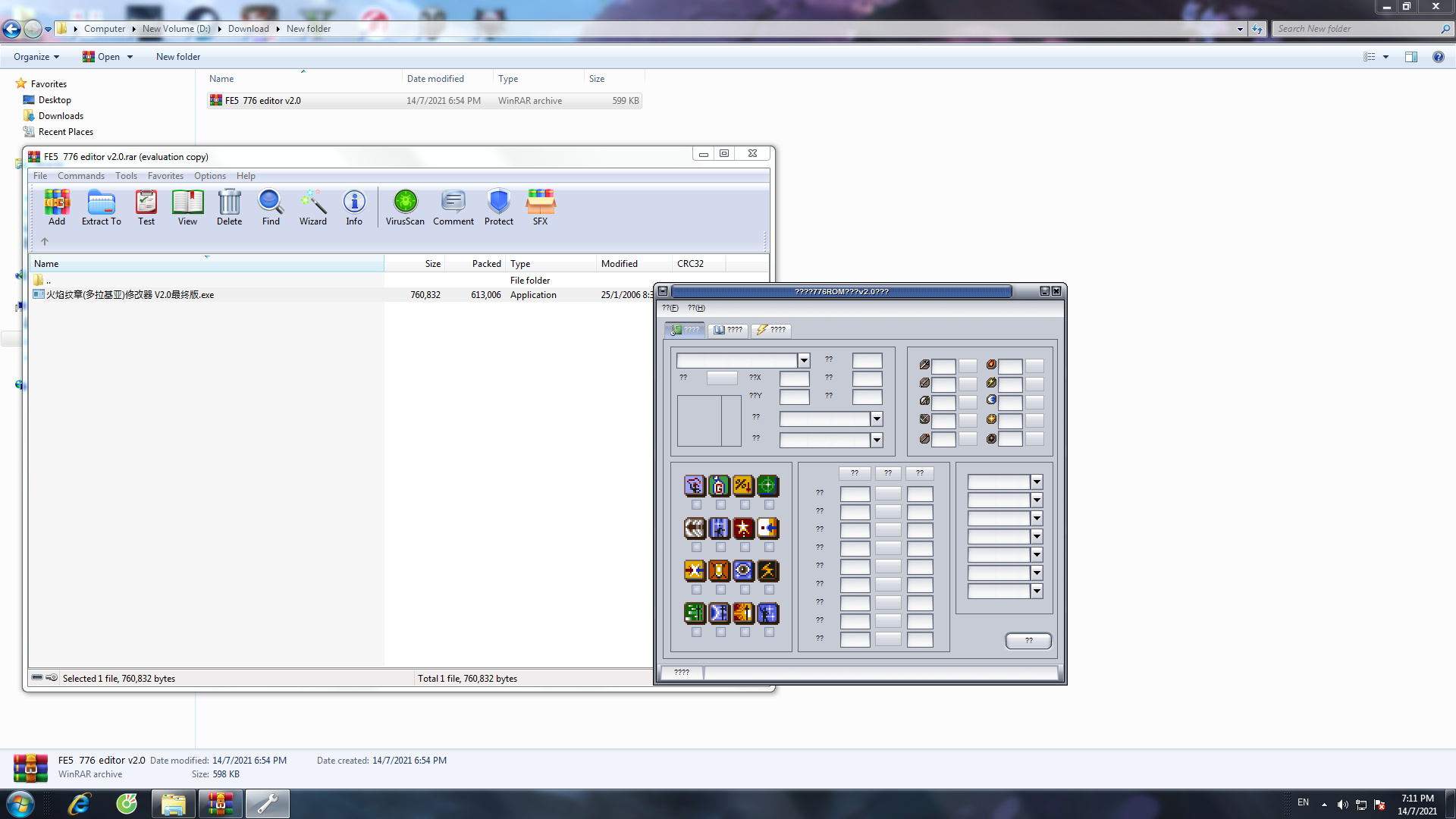Click the Protect shield icon
The image size is (1456, 819).
(499, 207)
